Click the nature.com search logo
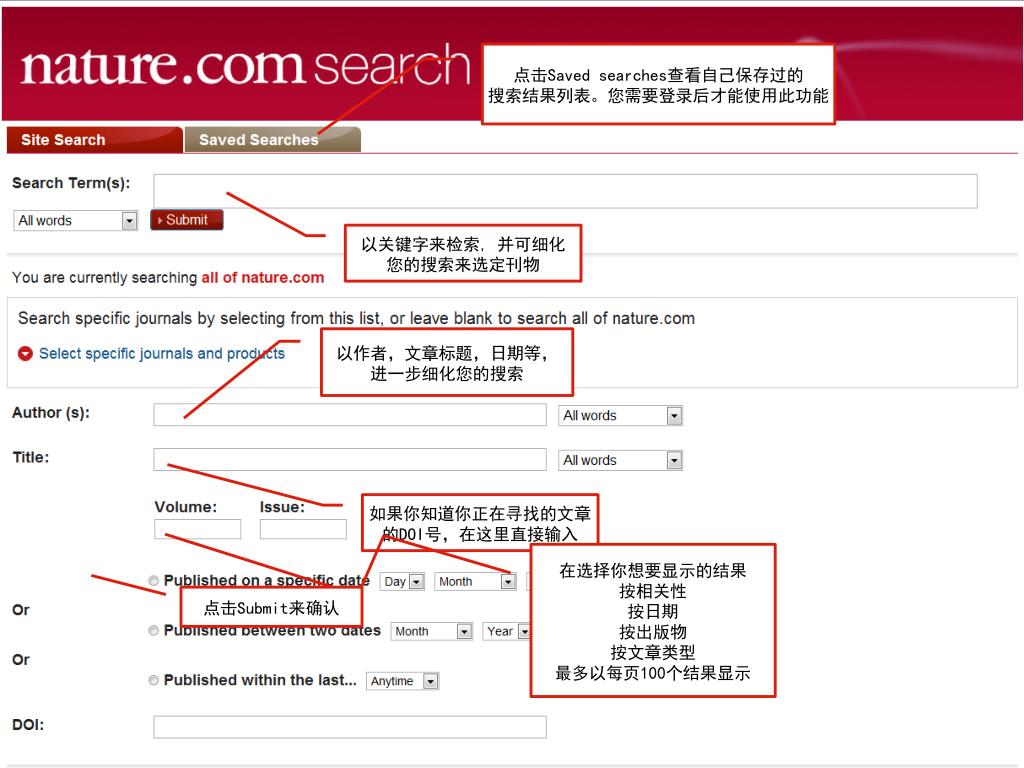 (245, 65)
